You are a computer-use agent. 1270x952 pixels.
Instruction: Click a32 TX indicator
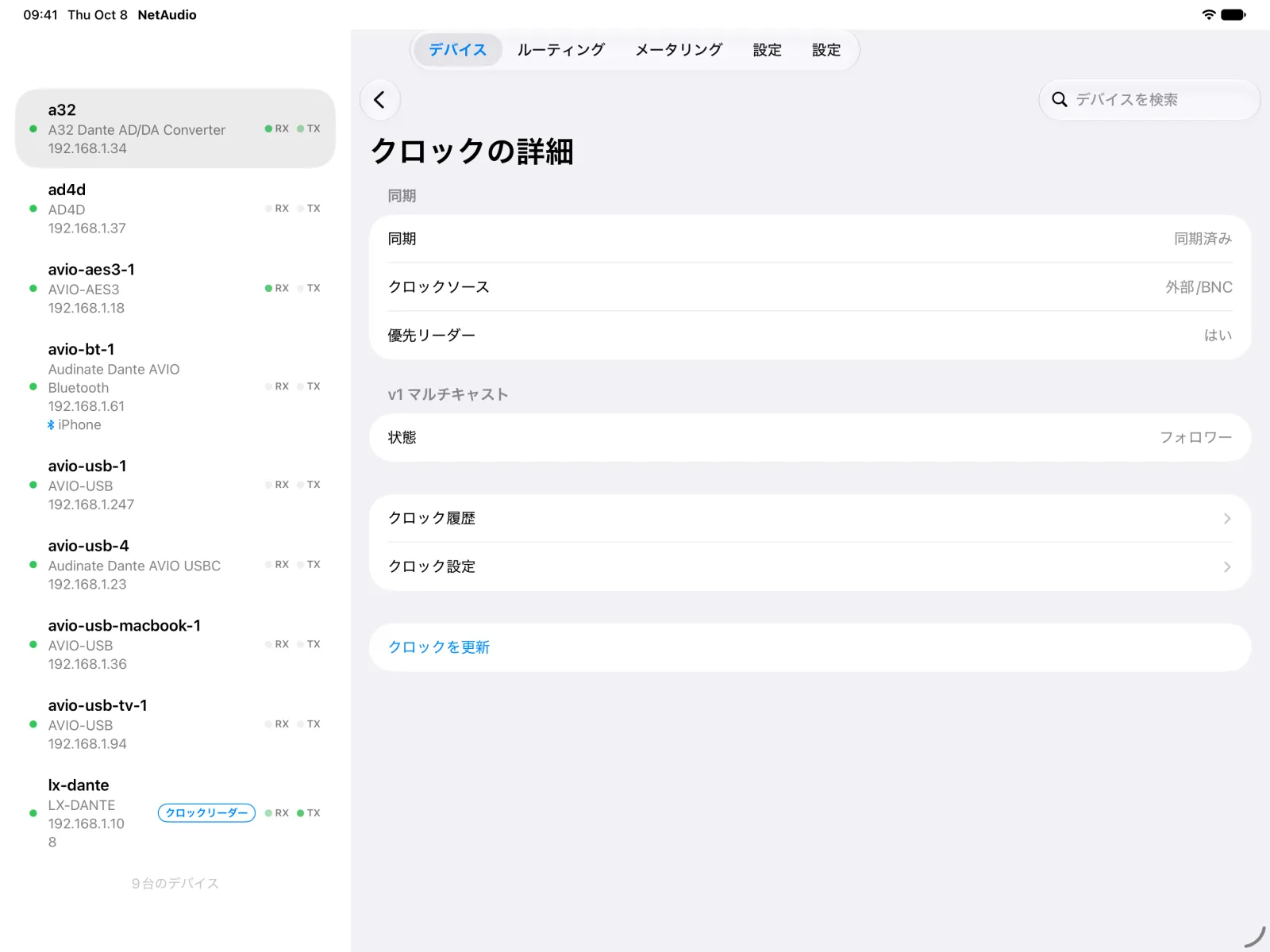(309, 129)
